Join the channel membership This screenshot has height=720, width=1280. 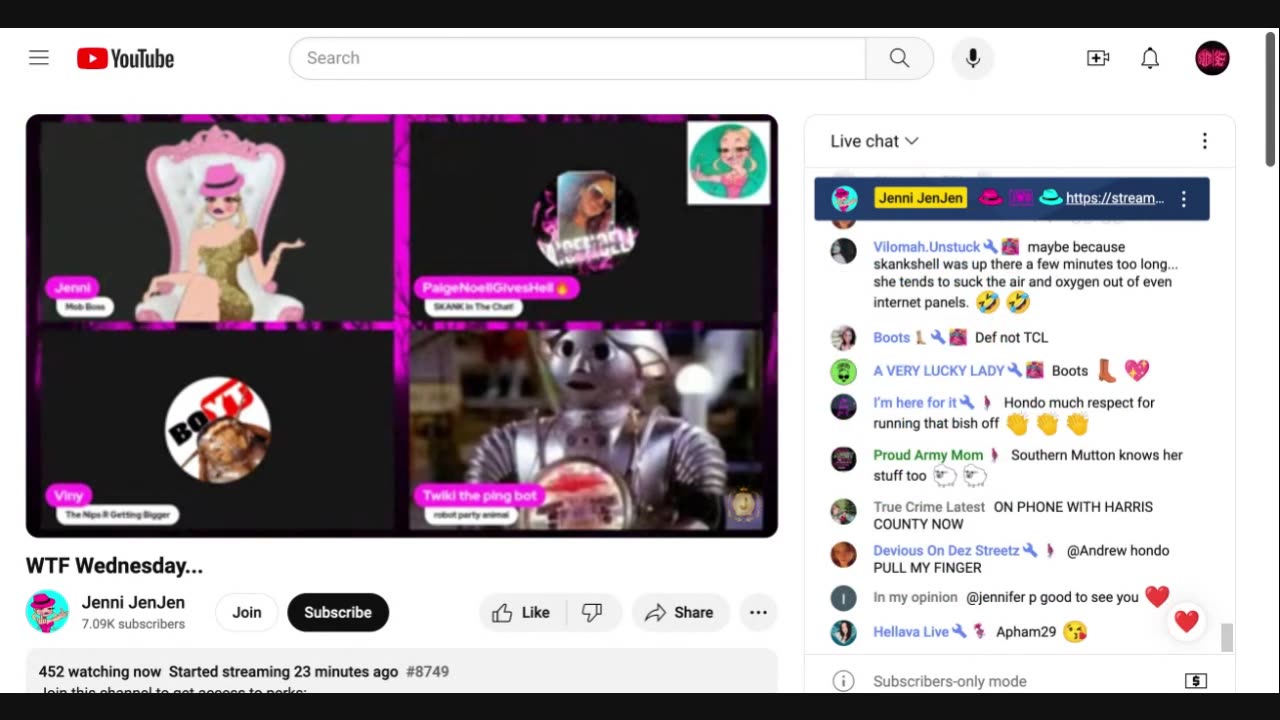pyautogui.click(x=247, y=612)
